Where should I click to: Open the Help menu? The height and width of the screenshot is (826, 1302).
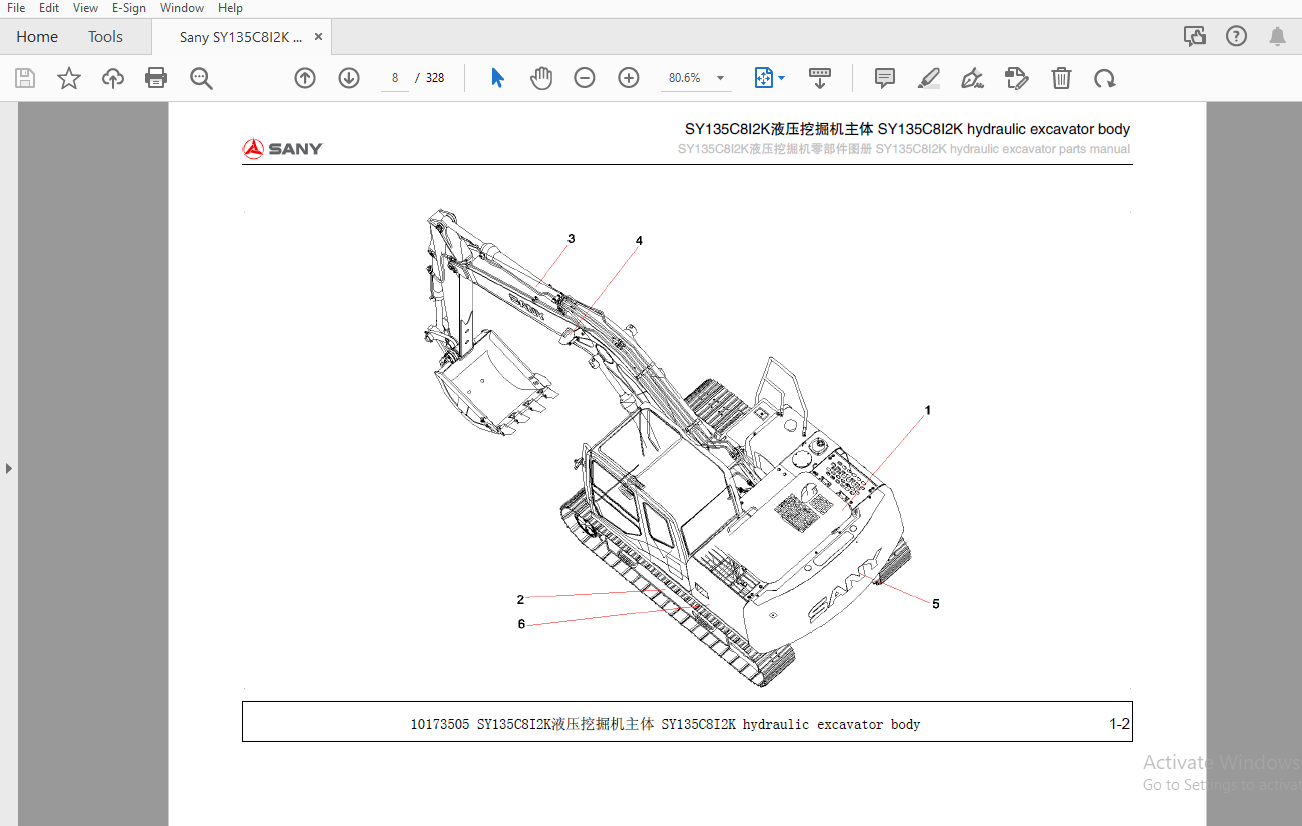pos(230,8)
